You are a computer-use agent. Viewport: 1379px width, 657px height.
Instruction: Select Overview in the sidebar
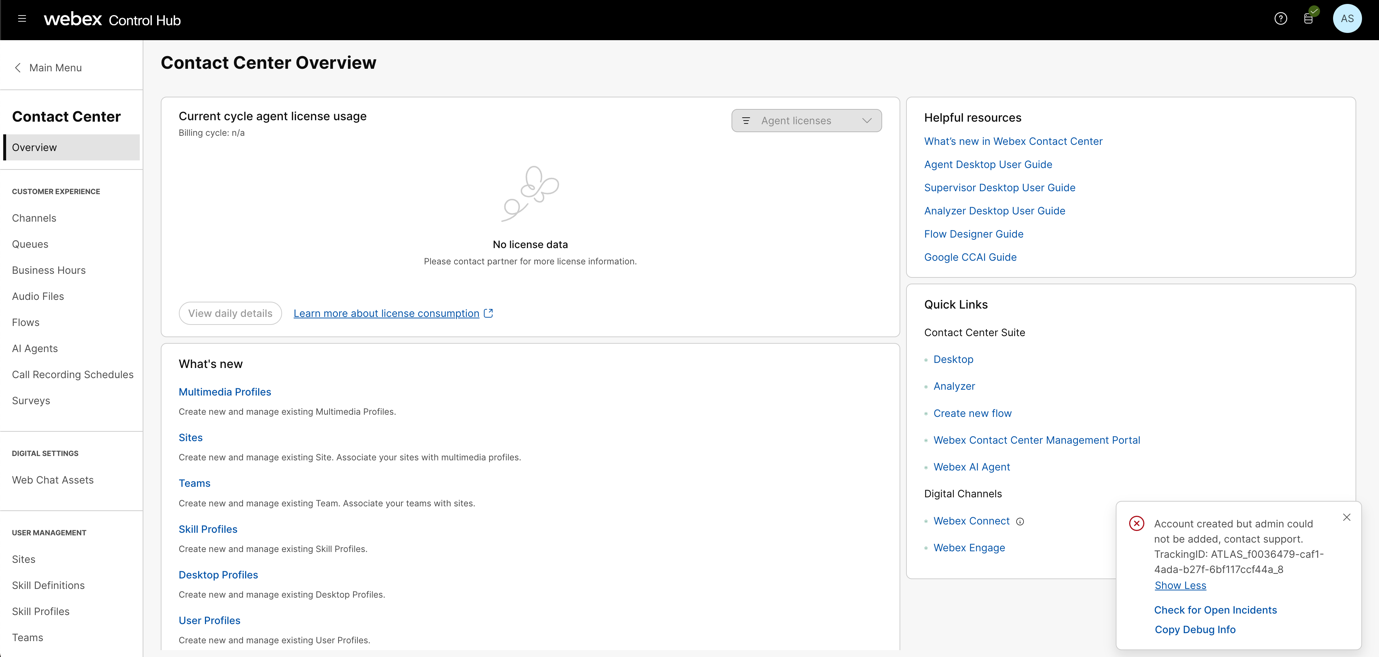[72, 147]
